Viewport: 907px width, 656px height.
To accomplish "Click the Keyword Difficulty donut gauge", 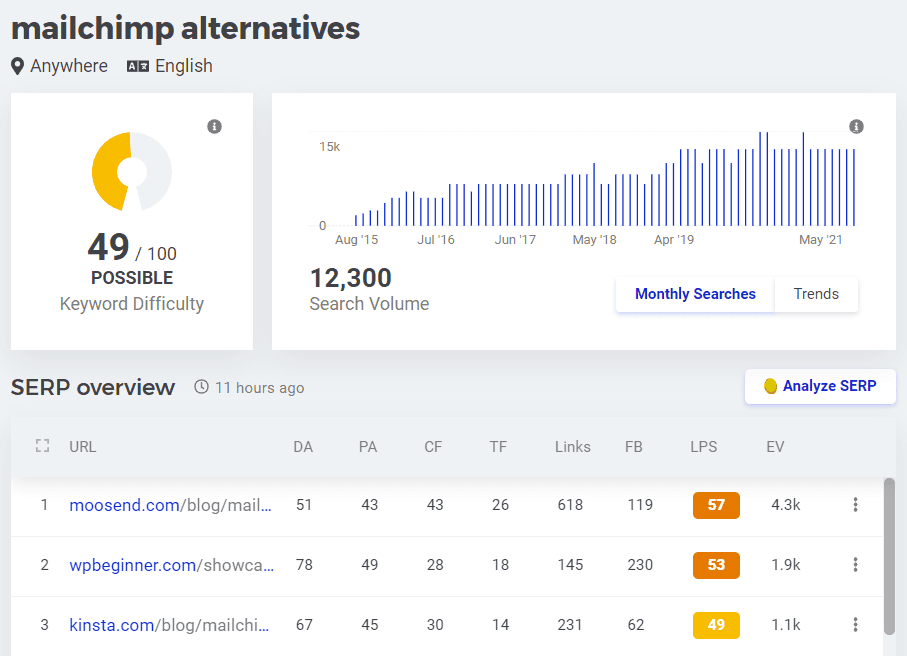I will (x=131, y=172).
